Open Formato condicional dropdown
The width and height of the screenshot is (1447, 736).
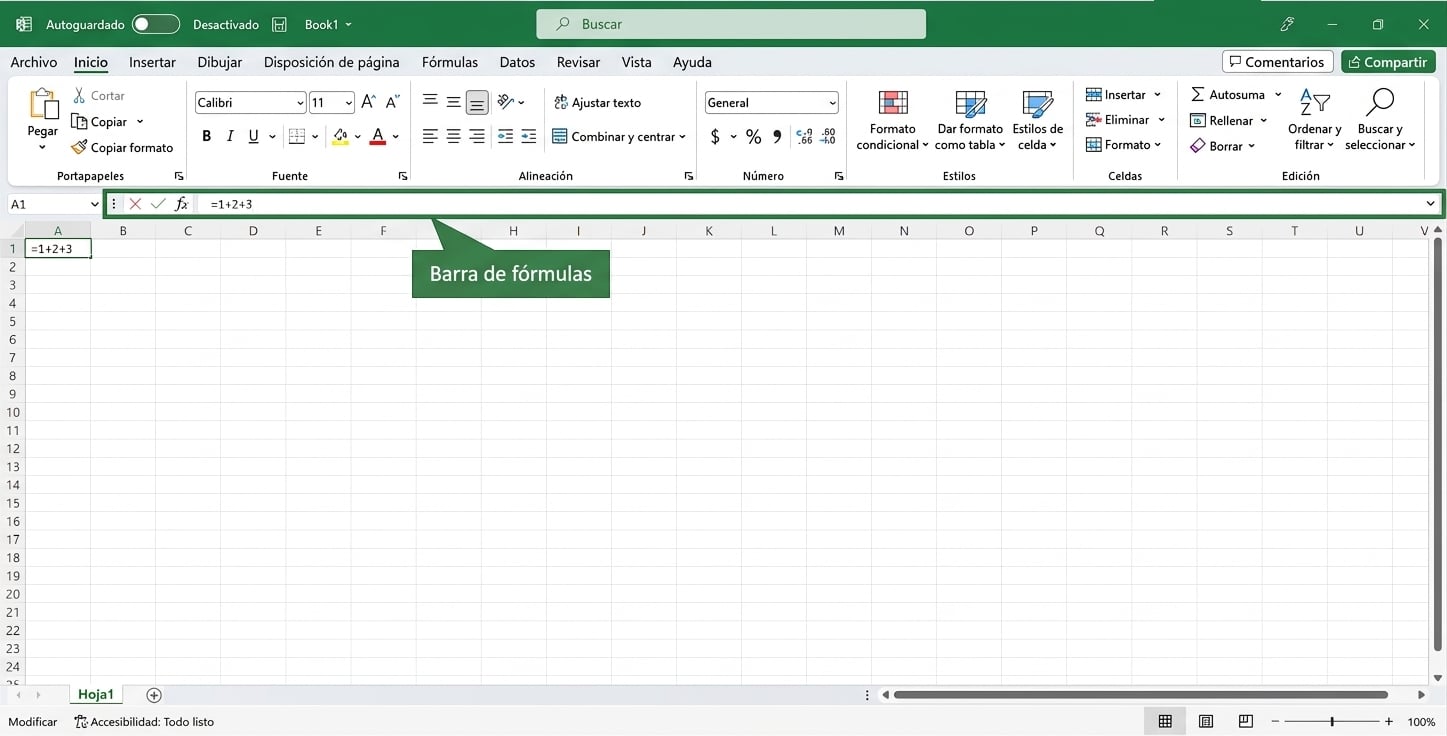click(x=893, y=120)
